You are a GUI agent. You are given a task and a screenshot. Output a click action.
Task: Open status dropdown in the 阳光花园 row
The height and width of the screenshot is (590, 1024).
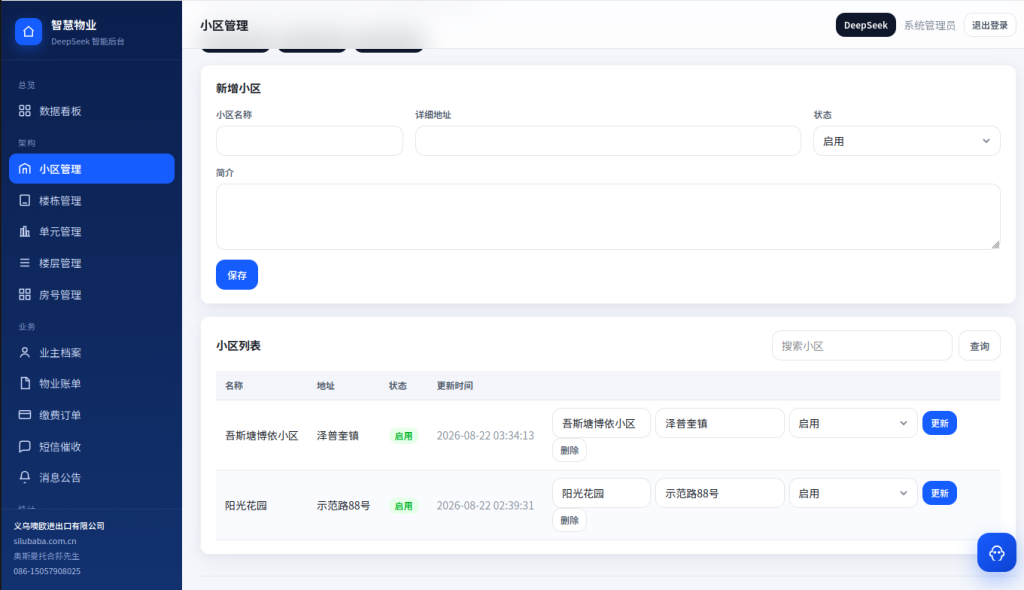pyautogui.click(x=853, y=493)
